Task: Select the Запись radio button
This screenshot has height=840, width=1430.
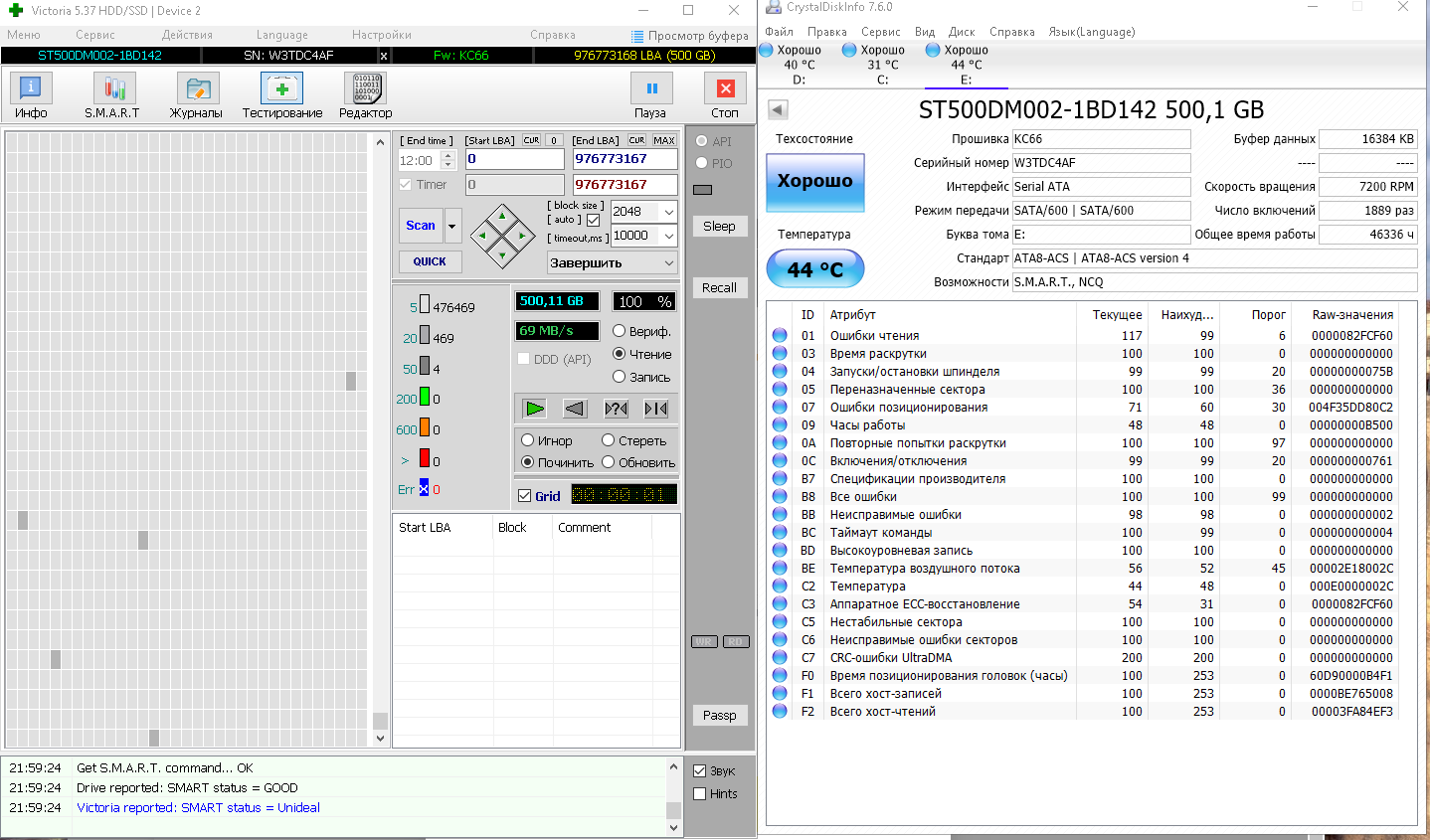Action: 619,377
